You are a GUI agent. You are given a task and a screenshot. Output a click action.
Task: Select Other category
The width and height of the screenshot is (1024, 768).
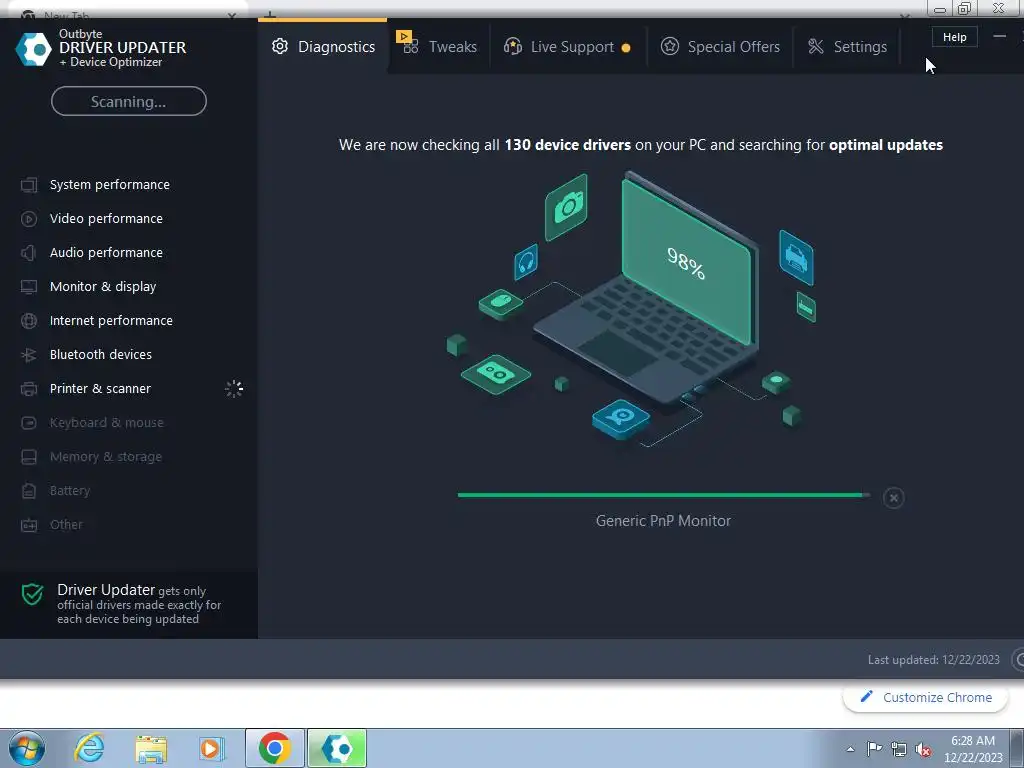(66, 524)
